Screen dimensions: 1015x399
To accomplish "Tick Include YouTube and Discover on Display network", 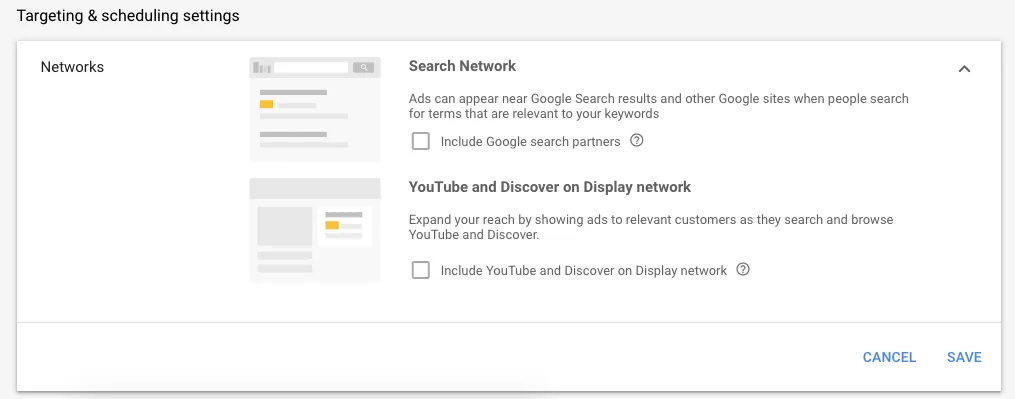I will pyautogui.click(x=421, y=270).
